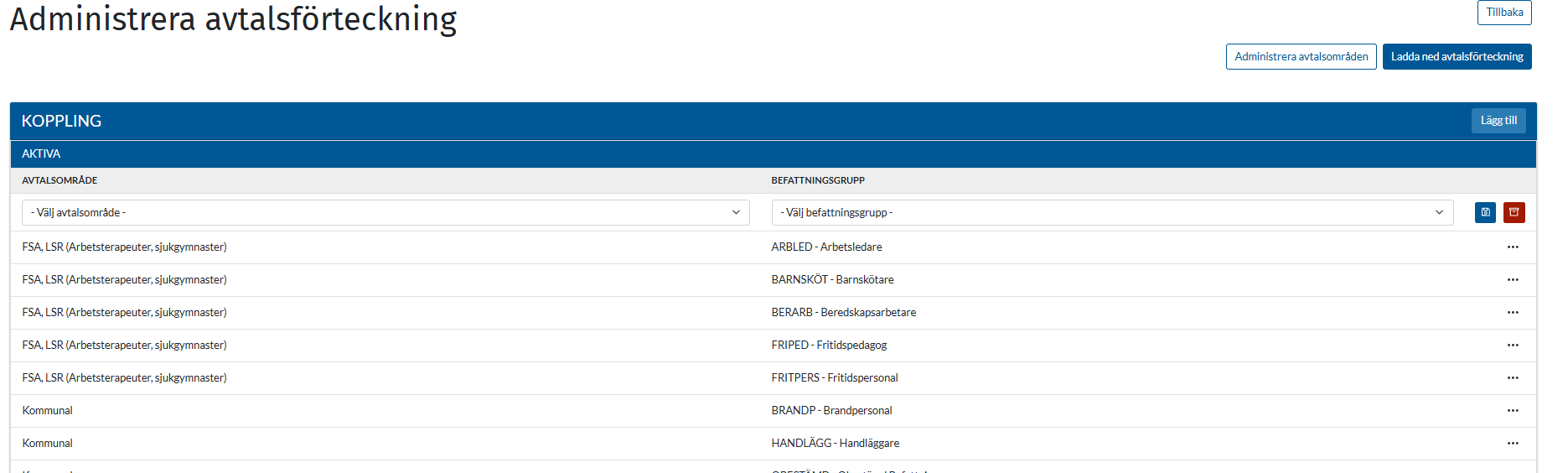Click the BEFATTNINGSGRUPP column header
The width and height of the screenshot is (1568, 473).
818,181
